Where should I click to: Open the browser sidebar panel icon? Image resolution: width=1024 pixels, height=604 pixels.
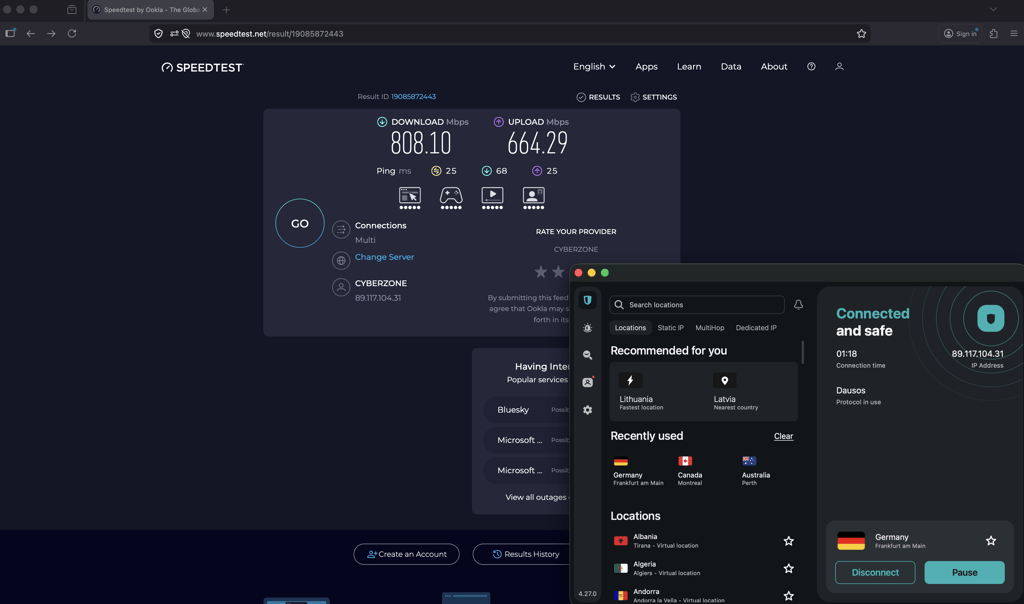click(x=10, y=33)
